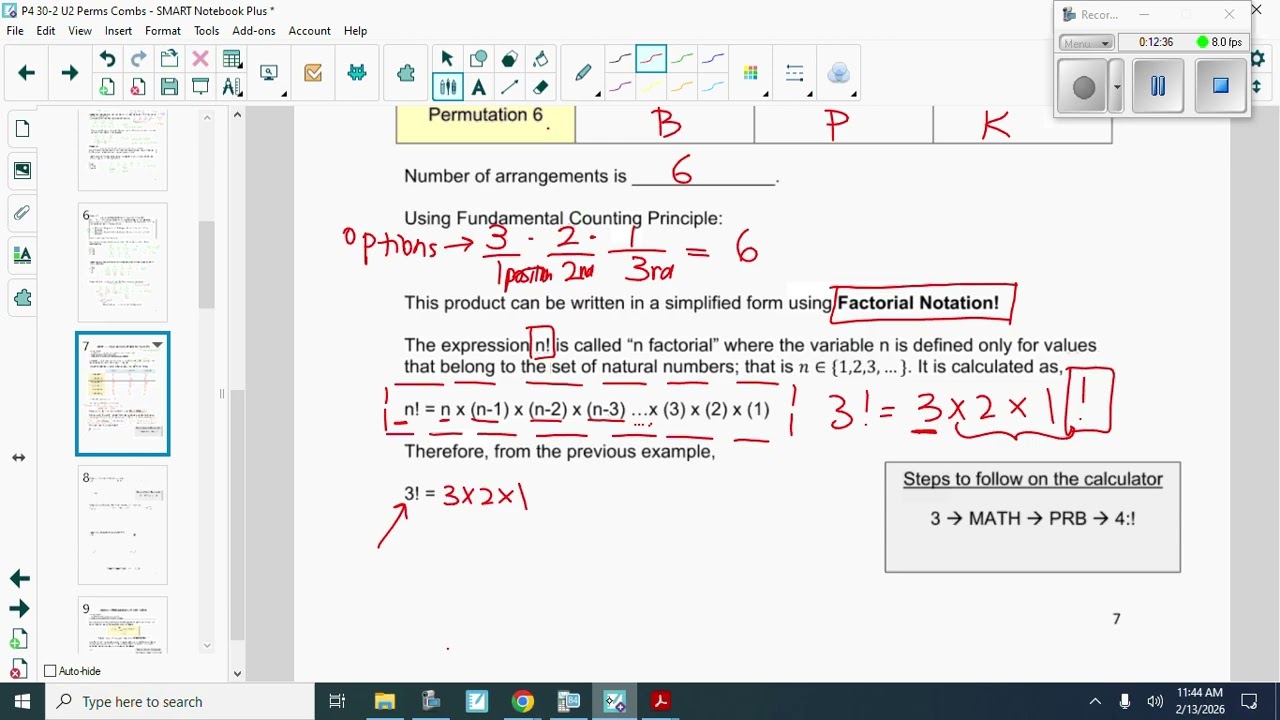The width and height of the screenshot is (1280, 720).
Task: Open the line style dropdown
Action: 795,73
